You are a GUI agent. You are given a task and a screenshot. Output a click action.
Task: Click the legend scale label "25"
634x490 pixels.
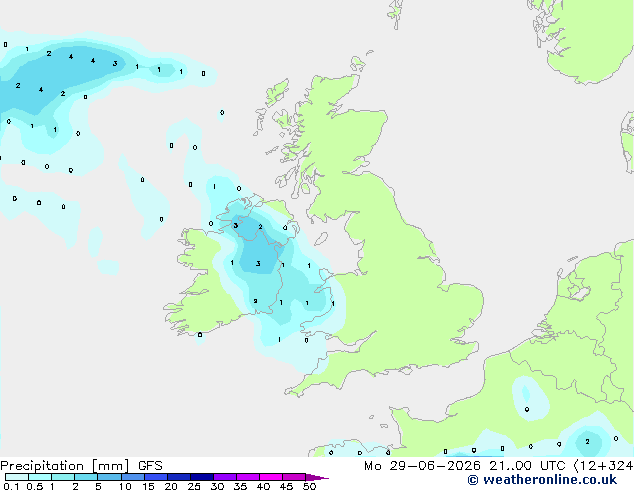(x=194, y=486)
